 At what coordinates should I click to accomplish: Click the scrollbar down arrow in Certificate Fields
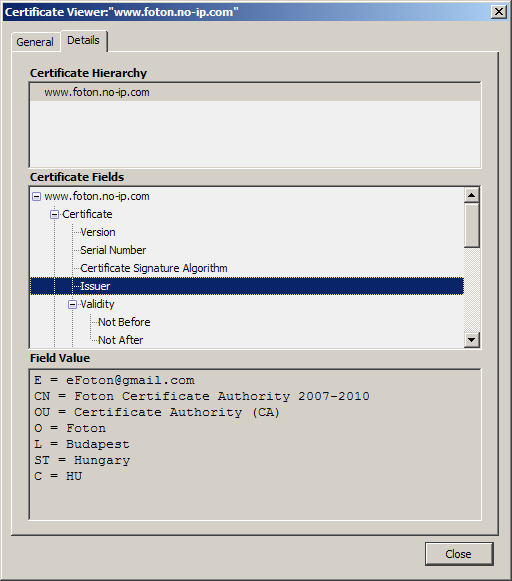click(472, 339)
